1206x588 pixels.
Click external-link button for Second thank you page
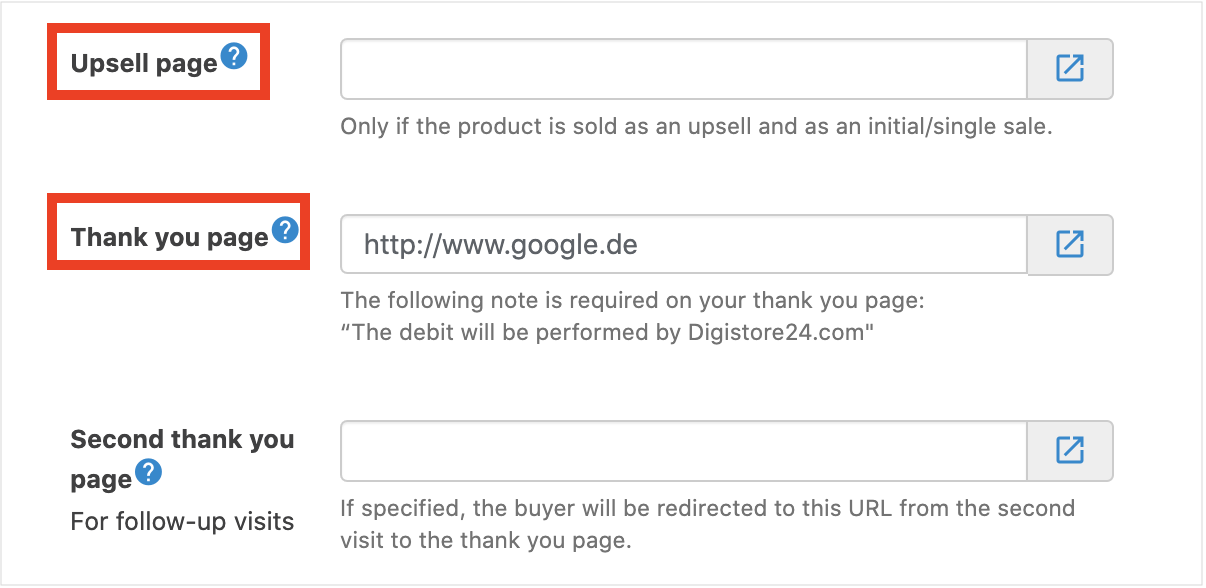(1070, 450)
